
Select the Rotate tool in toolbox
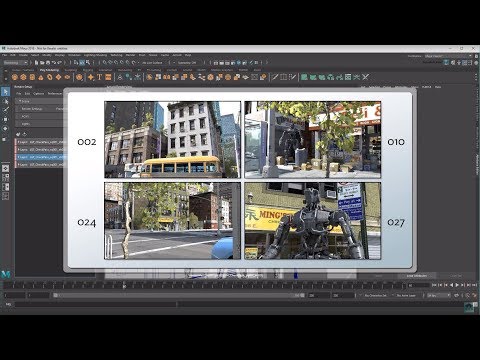click(x=6, y=129)
